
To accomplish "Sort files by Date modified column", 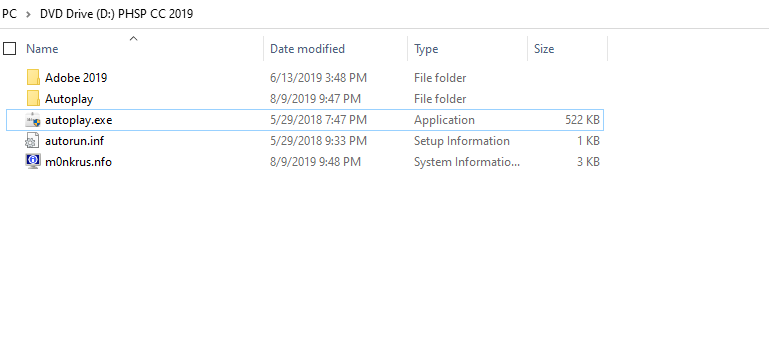I will point(308,49).
